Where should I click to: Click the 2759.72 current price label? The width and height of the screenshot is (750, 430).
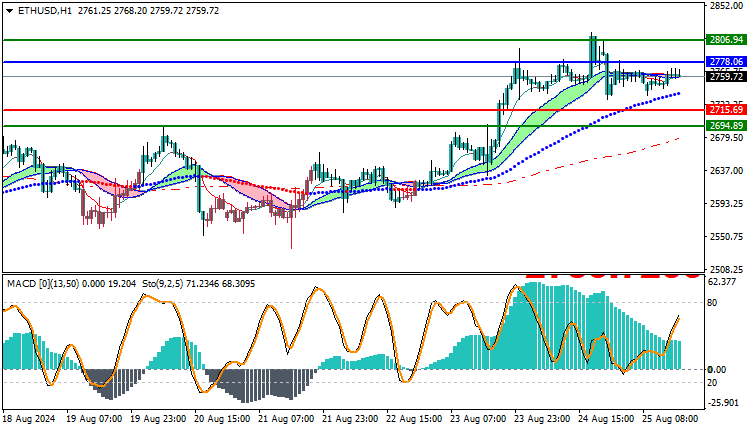coord(726,77)
